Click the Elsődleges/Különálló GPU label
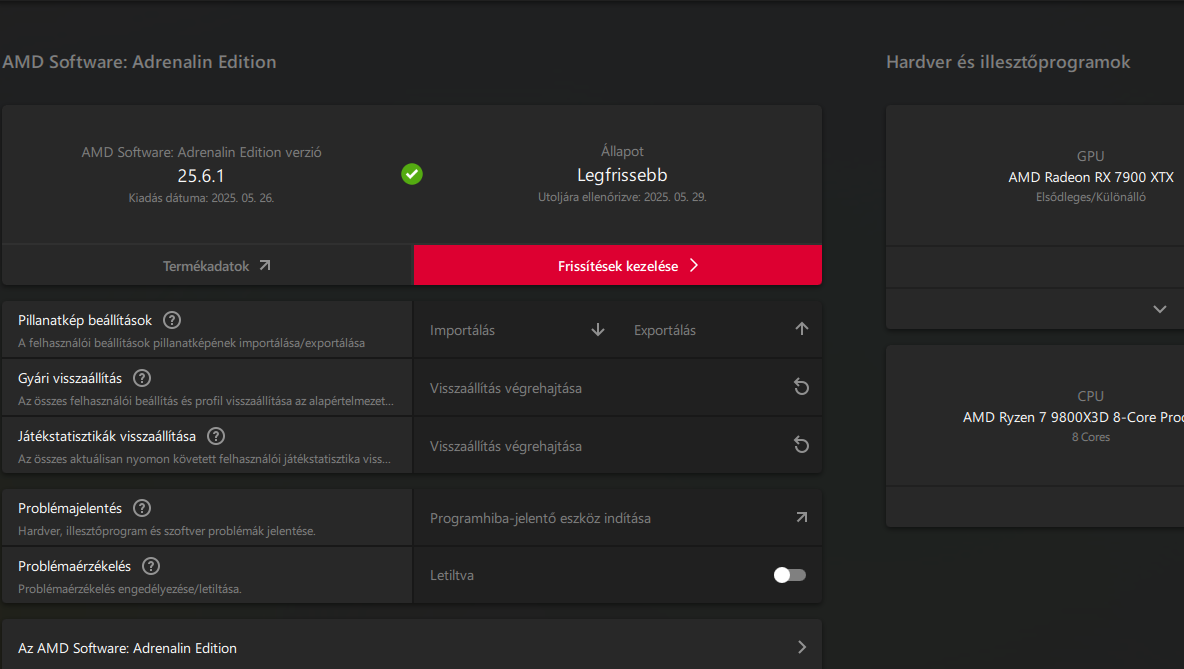1184x669 pixels. tap(1090, 197)
